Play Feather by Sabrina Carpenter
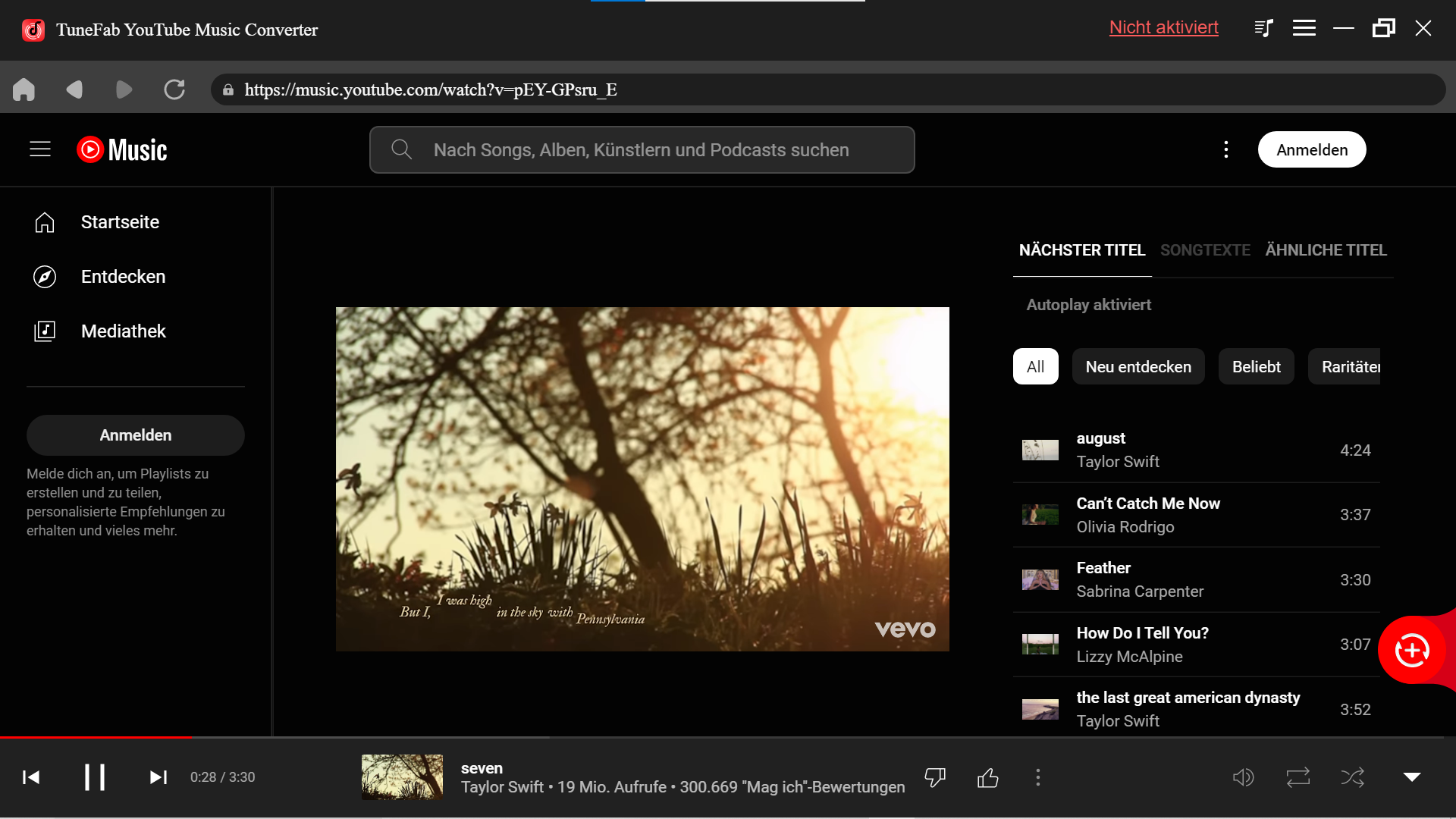The width and height of the screenshot is (1456, 819). click(1196, 579)
